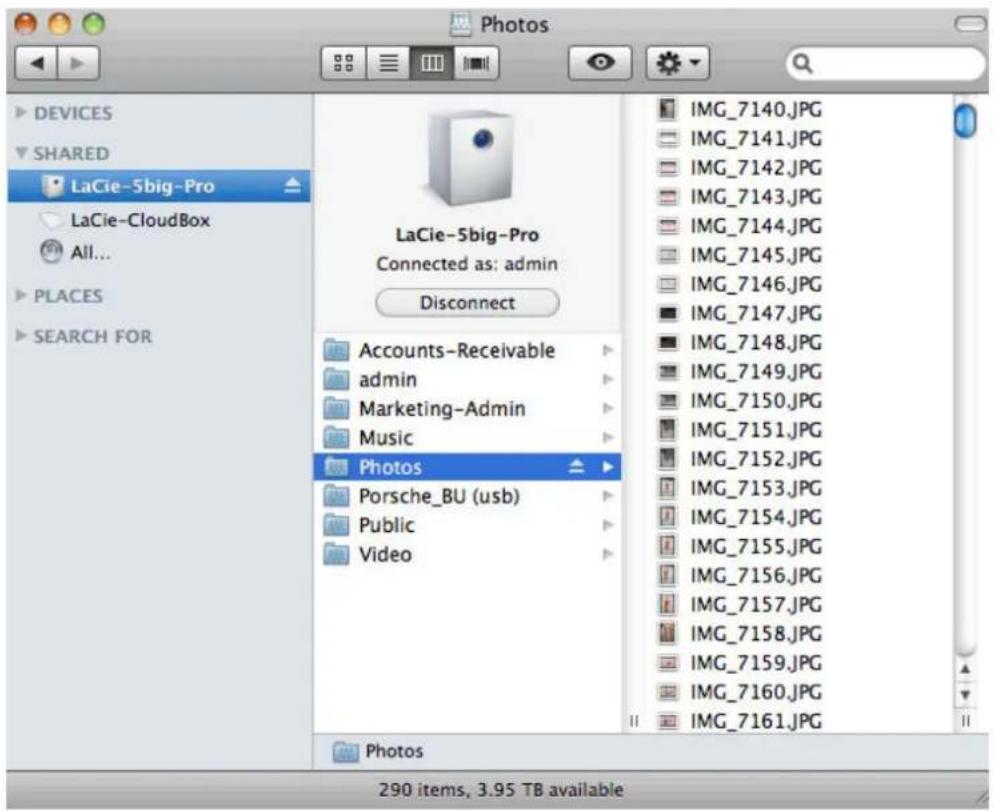This screenshot has width=996, height=812.
Task: Select LaCie-5big-Pro in the sidebar
Action: click(x=159, y=186)
